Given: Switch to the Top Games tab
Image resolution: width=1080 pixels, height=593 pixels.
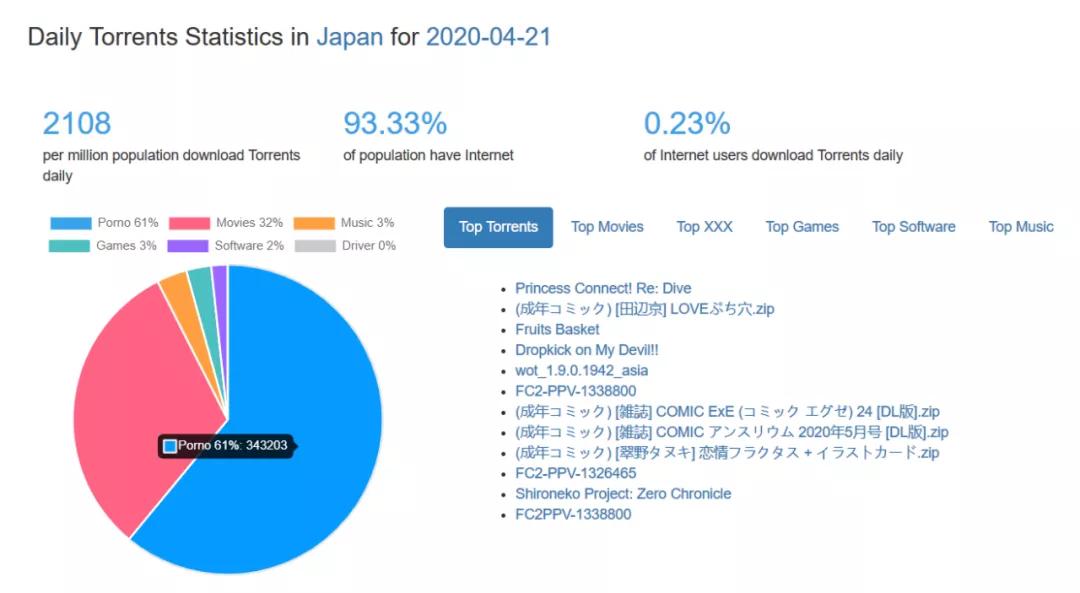Looking at the screenshot, I should [802, 227].
